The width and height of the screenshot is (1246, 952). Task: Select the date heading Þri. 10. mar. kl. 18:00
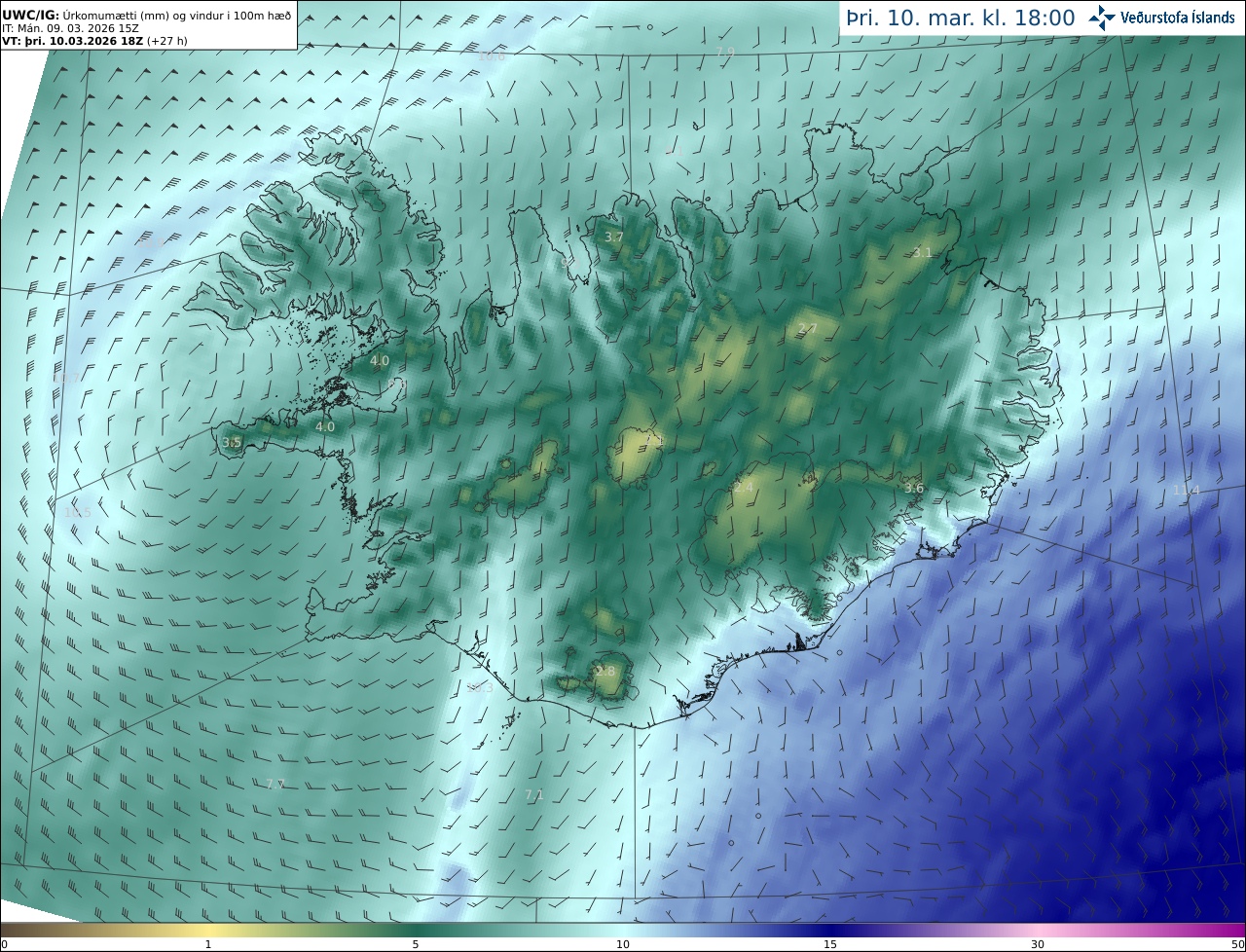[x=961, y=18]
